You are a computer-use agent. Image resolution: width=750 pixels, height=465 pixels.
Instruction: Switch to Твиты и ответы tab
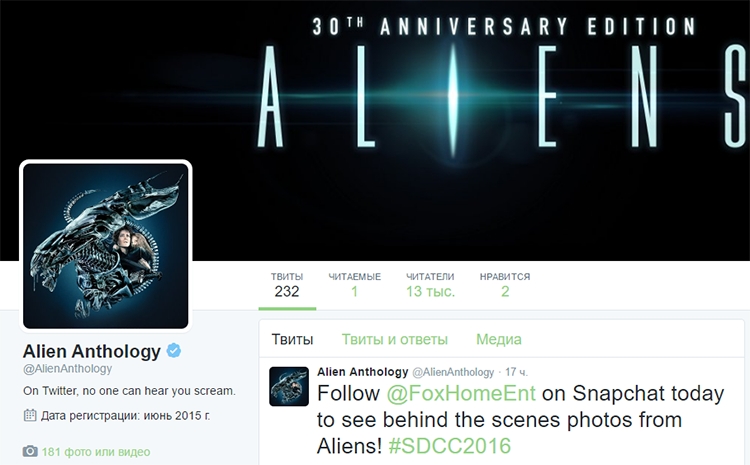click(395, 339)
